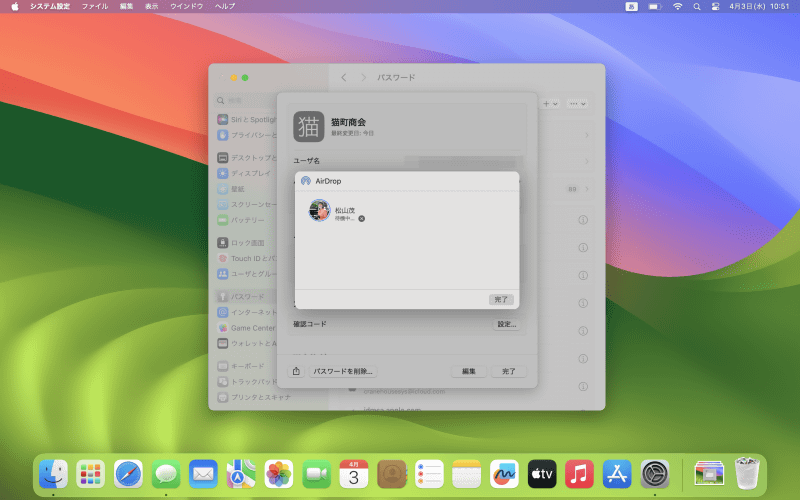Open Mail from the Dock
800x500 pixels.
tap(203, 474)
